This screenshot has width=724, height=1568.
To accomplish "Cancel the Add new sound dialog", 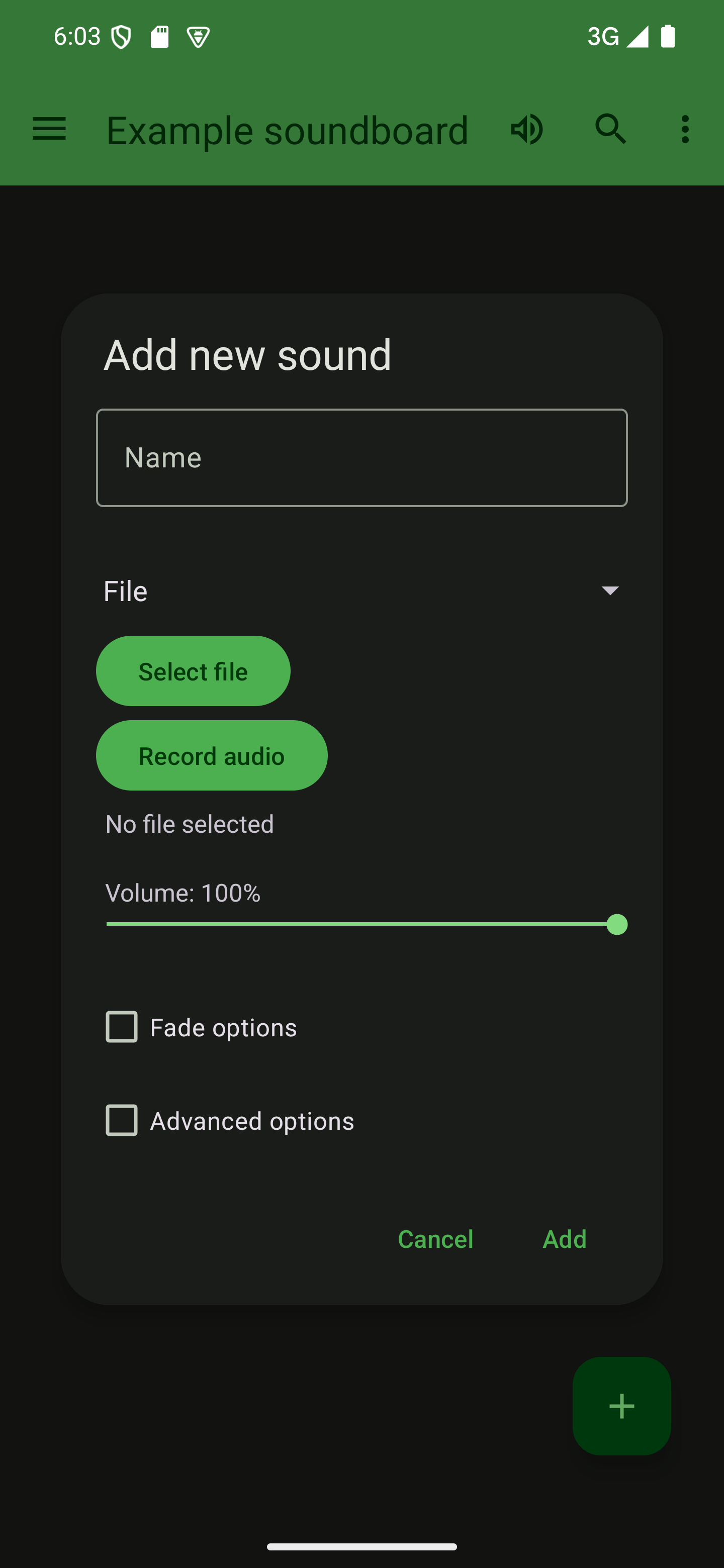I will (x=435, y=1239).
